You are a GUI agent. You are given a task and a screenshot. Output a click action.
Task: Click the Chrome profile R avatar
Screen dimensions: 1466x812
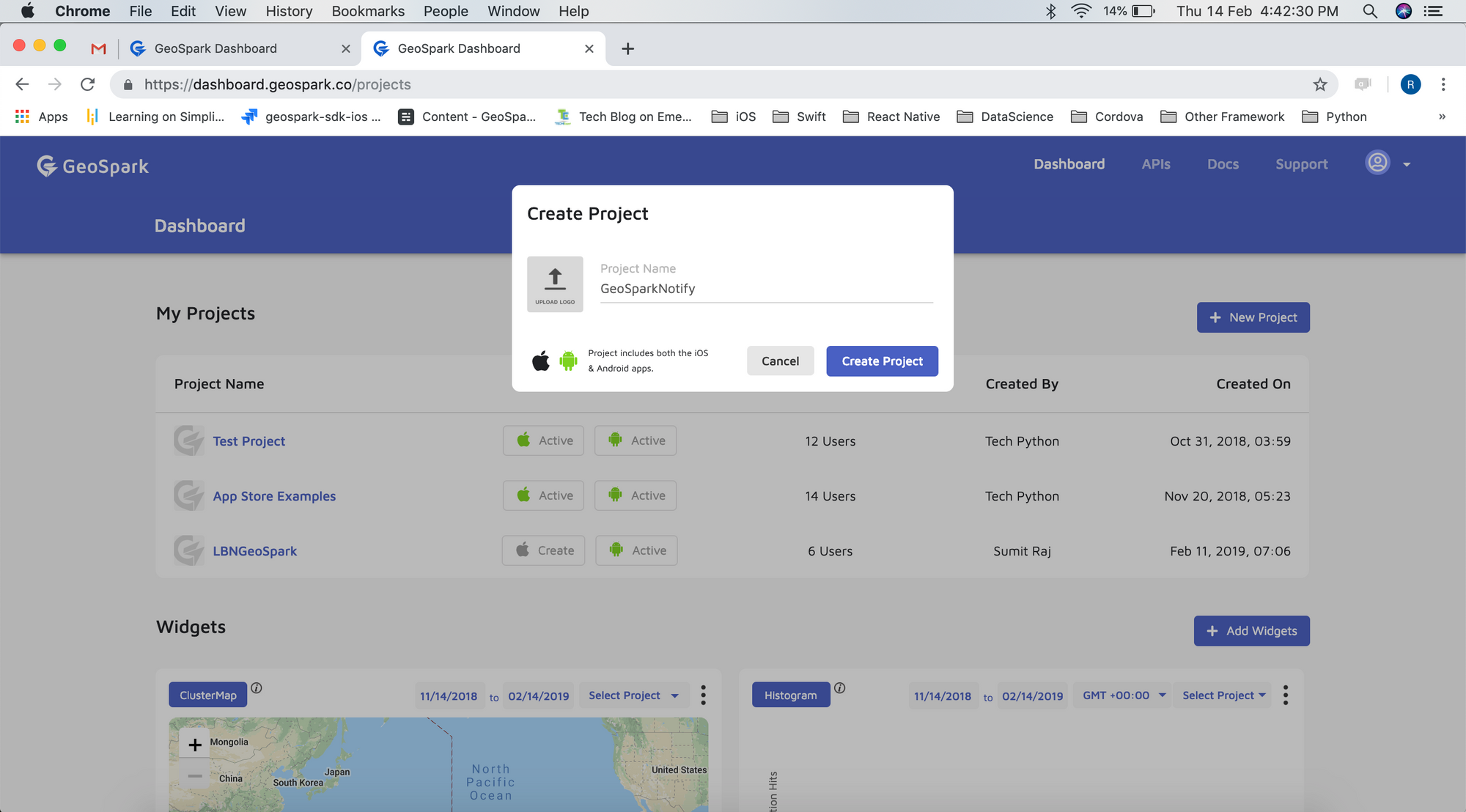[x=1410, y=84]
